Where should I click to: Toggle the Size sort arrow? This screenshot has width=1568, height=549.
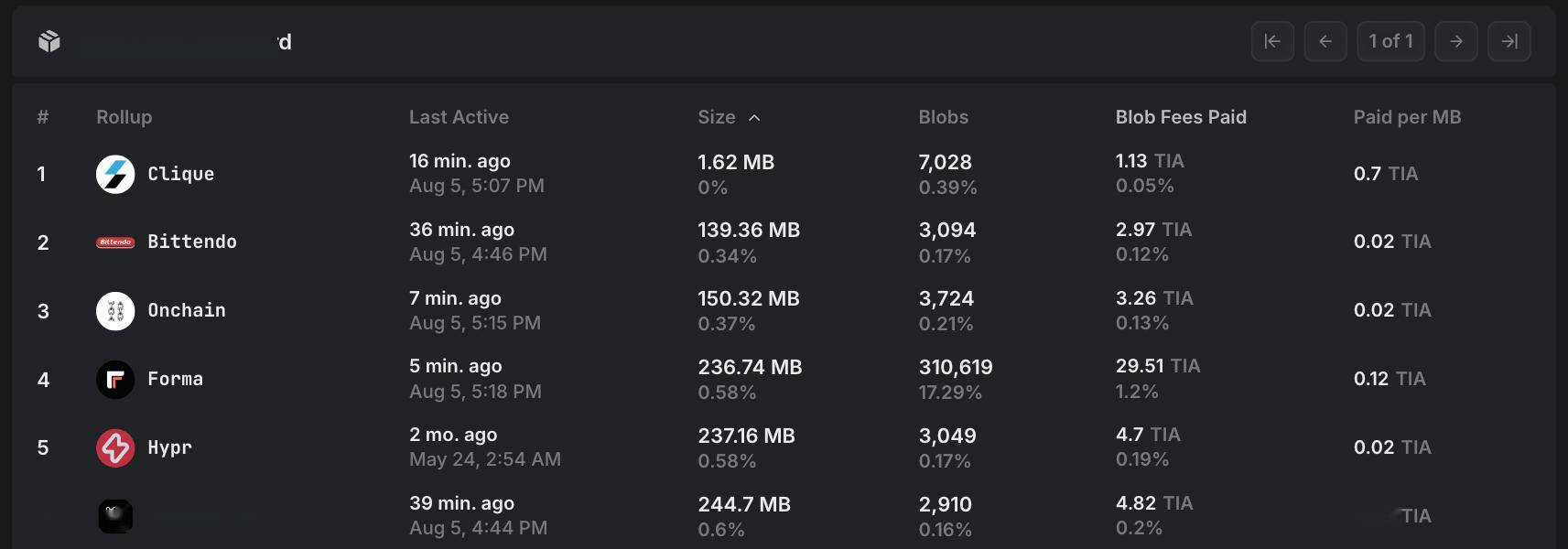(754, 118)
